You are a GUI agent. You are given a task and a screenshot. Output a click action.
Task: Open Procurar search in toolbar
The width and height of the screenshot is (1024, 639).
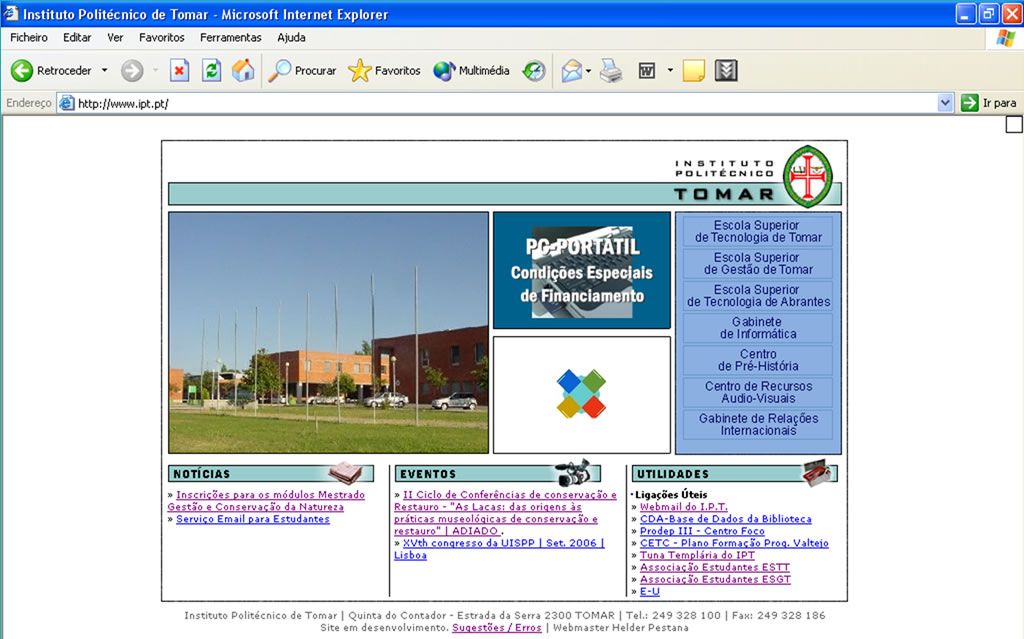point(303,71)
